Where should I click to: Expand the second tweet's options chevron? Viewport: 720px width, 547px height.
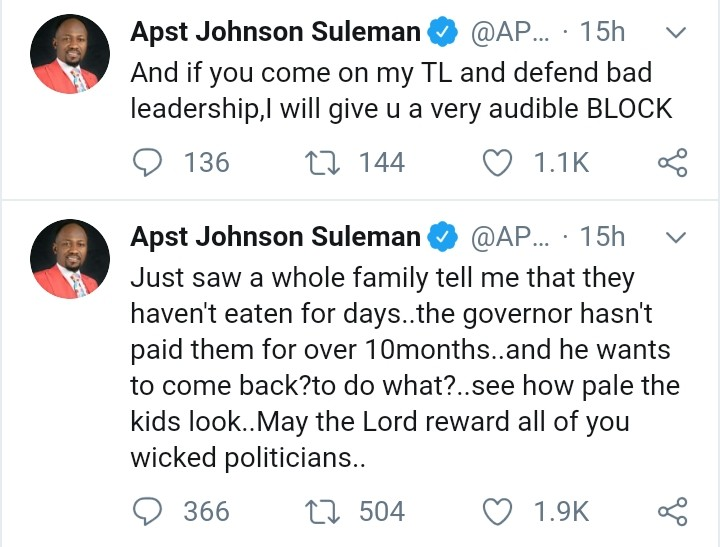677,238
